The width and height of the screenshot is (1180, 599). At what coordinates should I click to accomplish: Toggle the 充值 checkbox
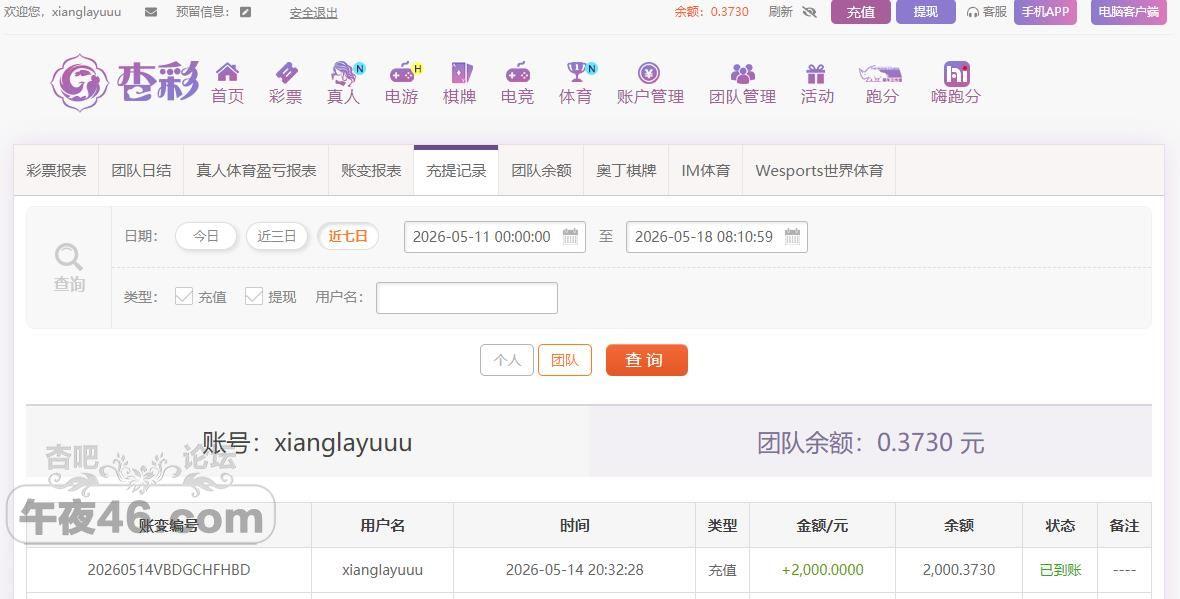[184, 296]
